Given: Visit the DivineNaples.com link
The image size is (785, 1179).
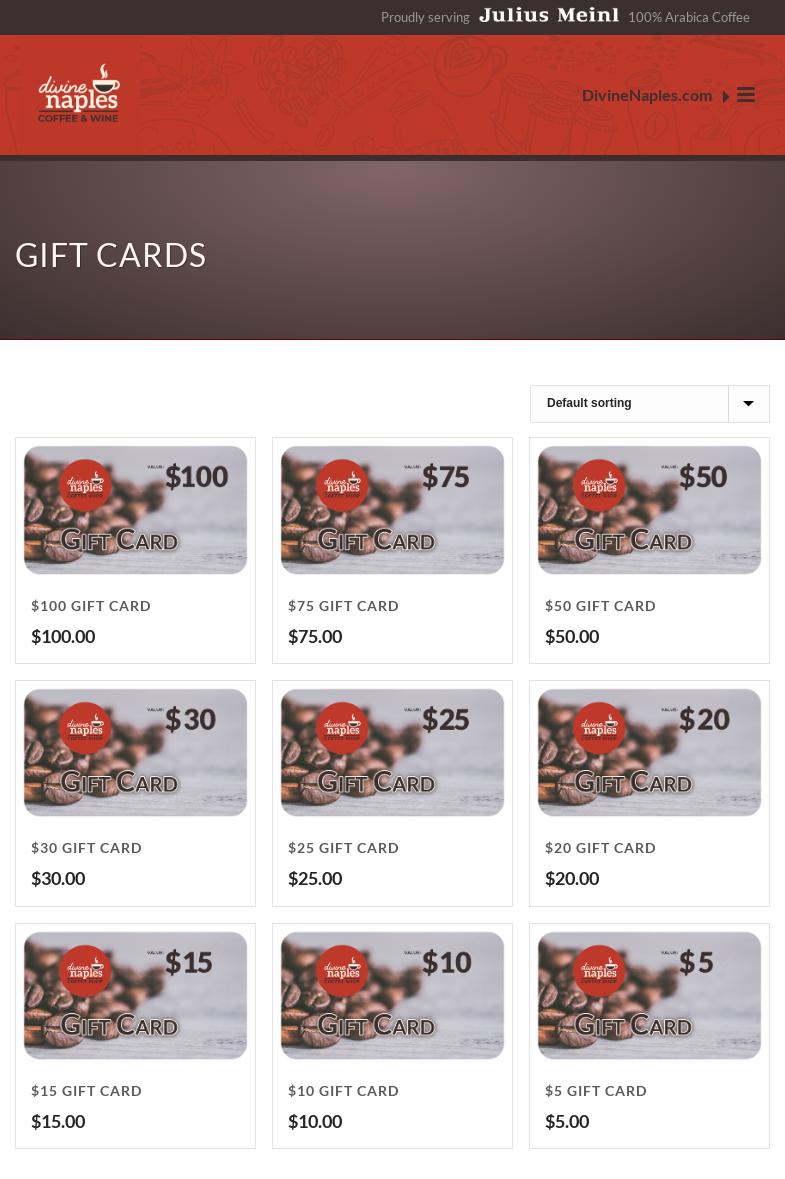Looking at the screenshot, I should (647, 95).
